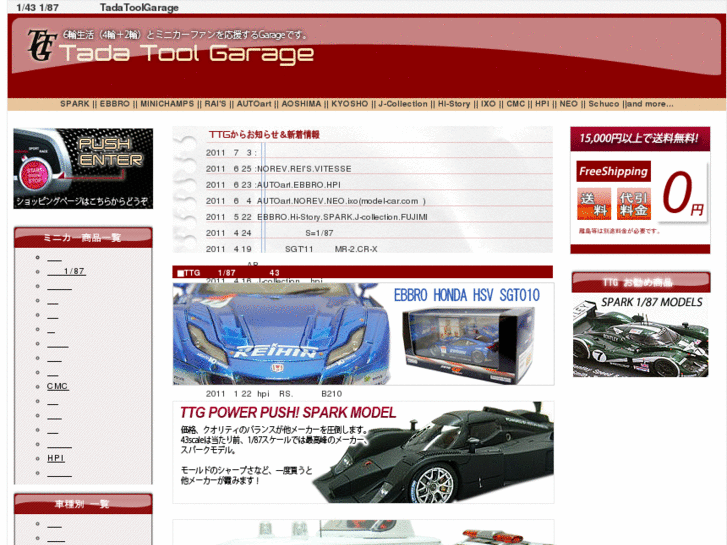Click Schuco in the brand strip

(x=604, y=104)
